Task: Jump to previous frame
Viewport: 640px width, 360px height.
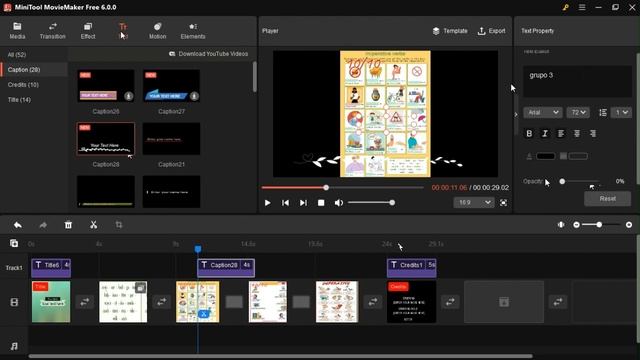Action: tap(285, 203)
